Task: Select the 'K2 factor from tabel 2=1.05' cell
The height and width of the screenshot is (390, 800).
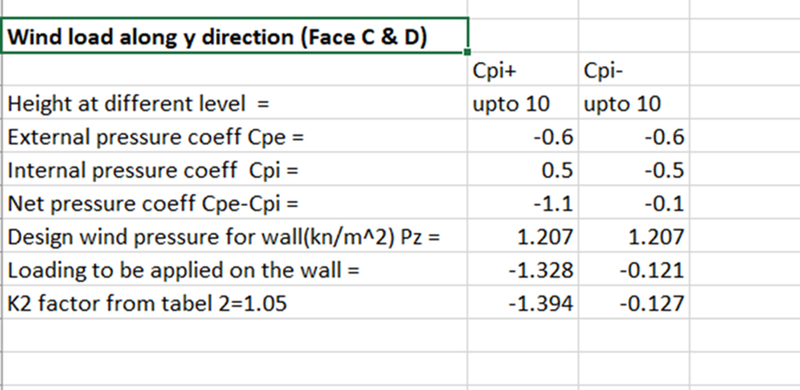Action: [234, 302]
